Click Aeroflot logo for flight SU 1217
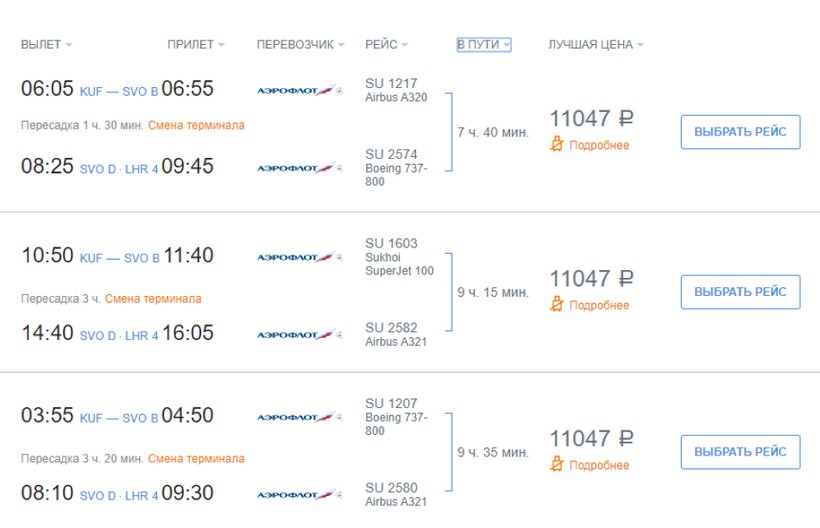The width and height of the screenshot is (820, 528). 299,90
